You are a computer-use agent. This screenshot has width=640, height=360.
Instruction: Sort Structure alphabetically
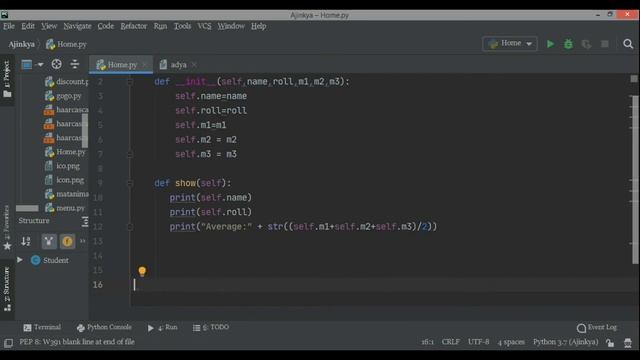26,241
